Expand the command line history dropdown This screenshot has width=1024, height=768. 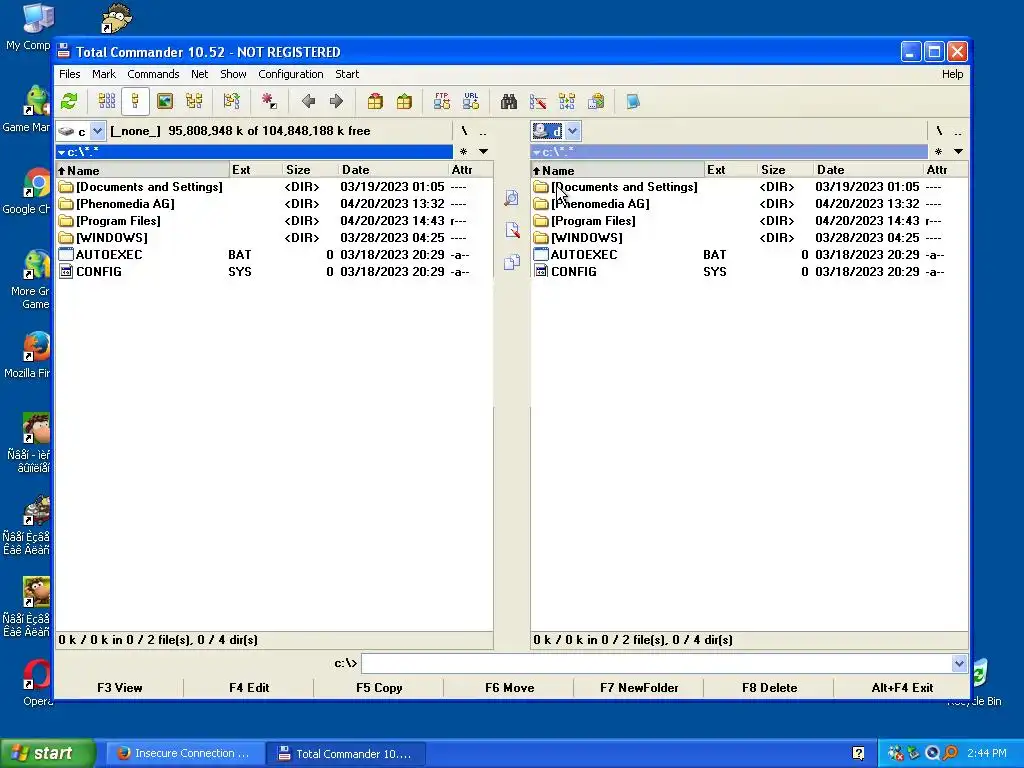click(959, 664)
